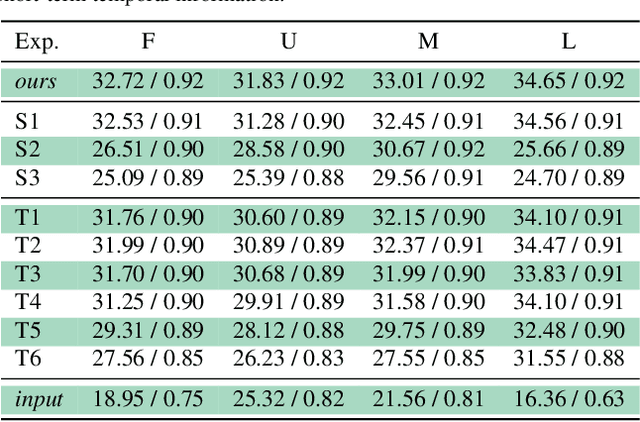This screenshot has width=640, height=422.
Task: Click the T6 row label
Action: (x=27, y=357)
